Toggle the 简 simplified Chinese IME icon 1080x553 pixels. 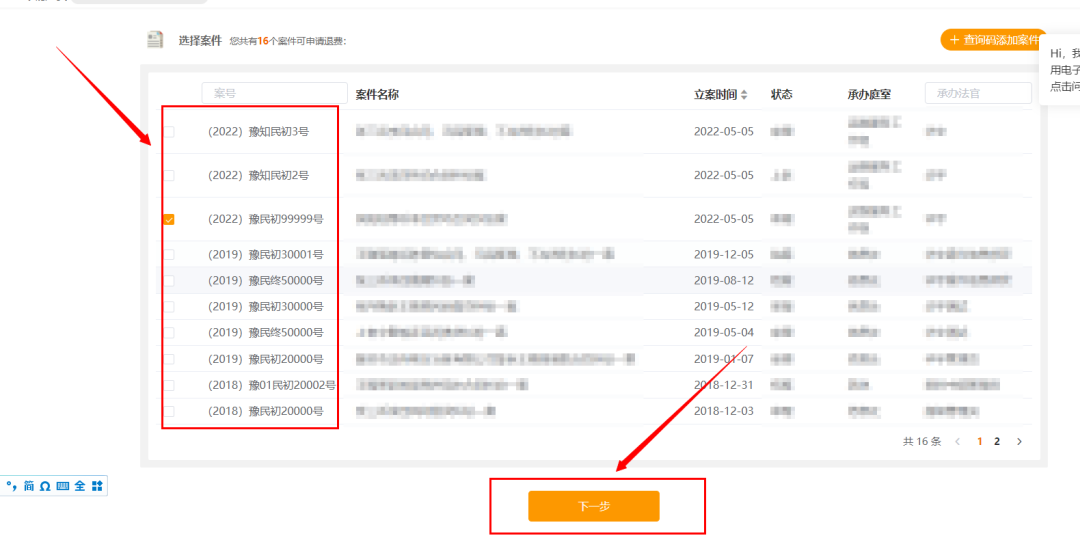(x=29, y=486)
